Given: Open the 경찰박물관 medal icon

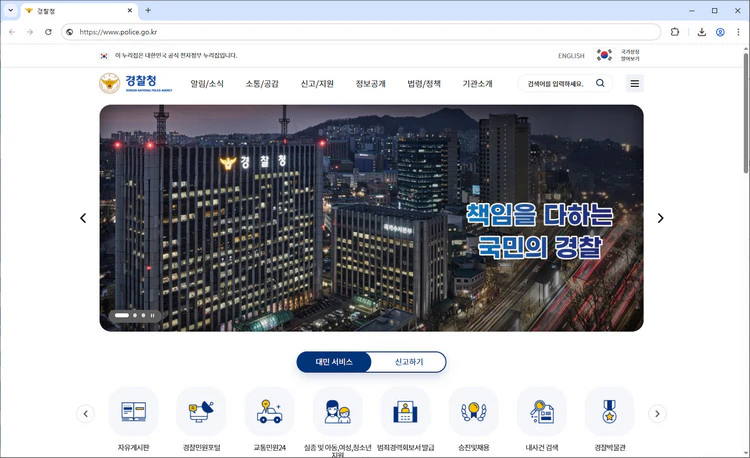Looking at the screenshot, I should tap(610, 412).
